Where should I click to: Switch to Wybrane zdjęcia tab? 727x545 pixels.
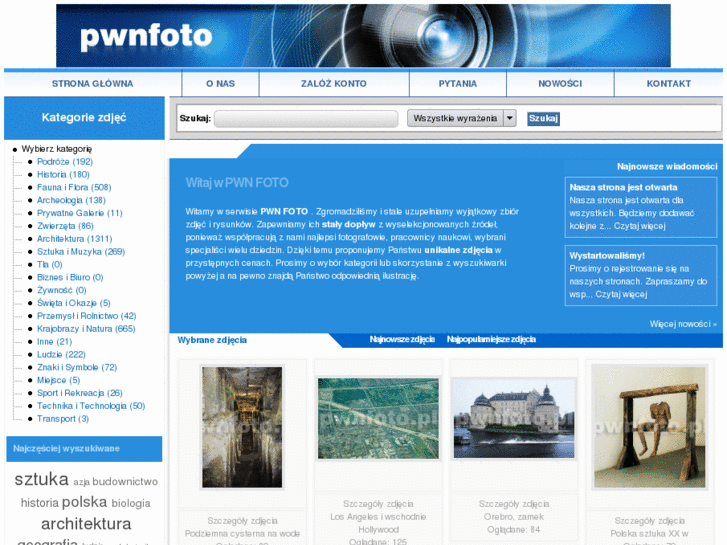click(x=212, y=340)
